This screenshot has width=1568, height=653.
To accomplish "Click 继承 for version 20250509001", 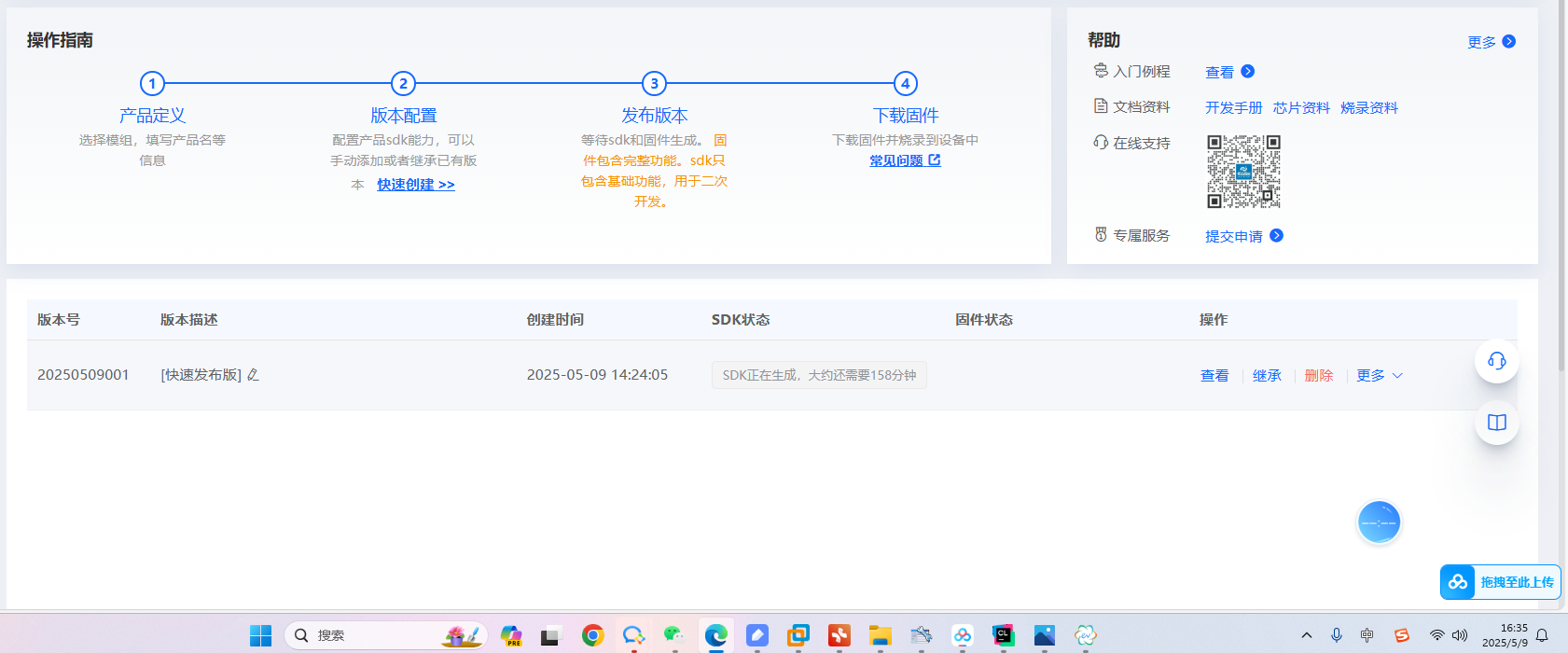I will (1267, 375).
